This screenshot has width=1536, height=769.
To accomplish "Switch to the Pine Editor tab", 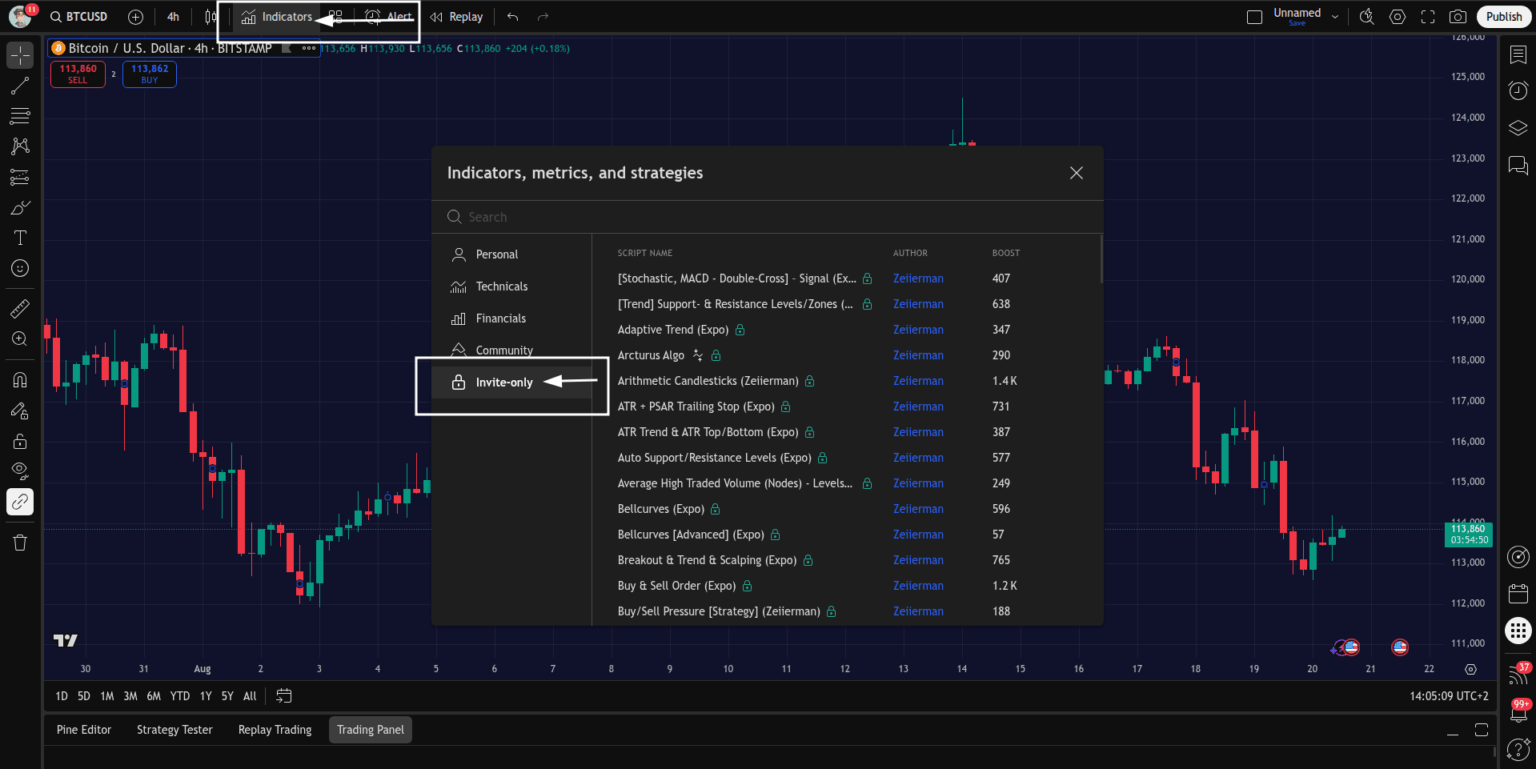I will click(x=84, y=730).
